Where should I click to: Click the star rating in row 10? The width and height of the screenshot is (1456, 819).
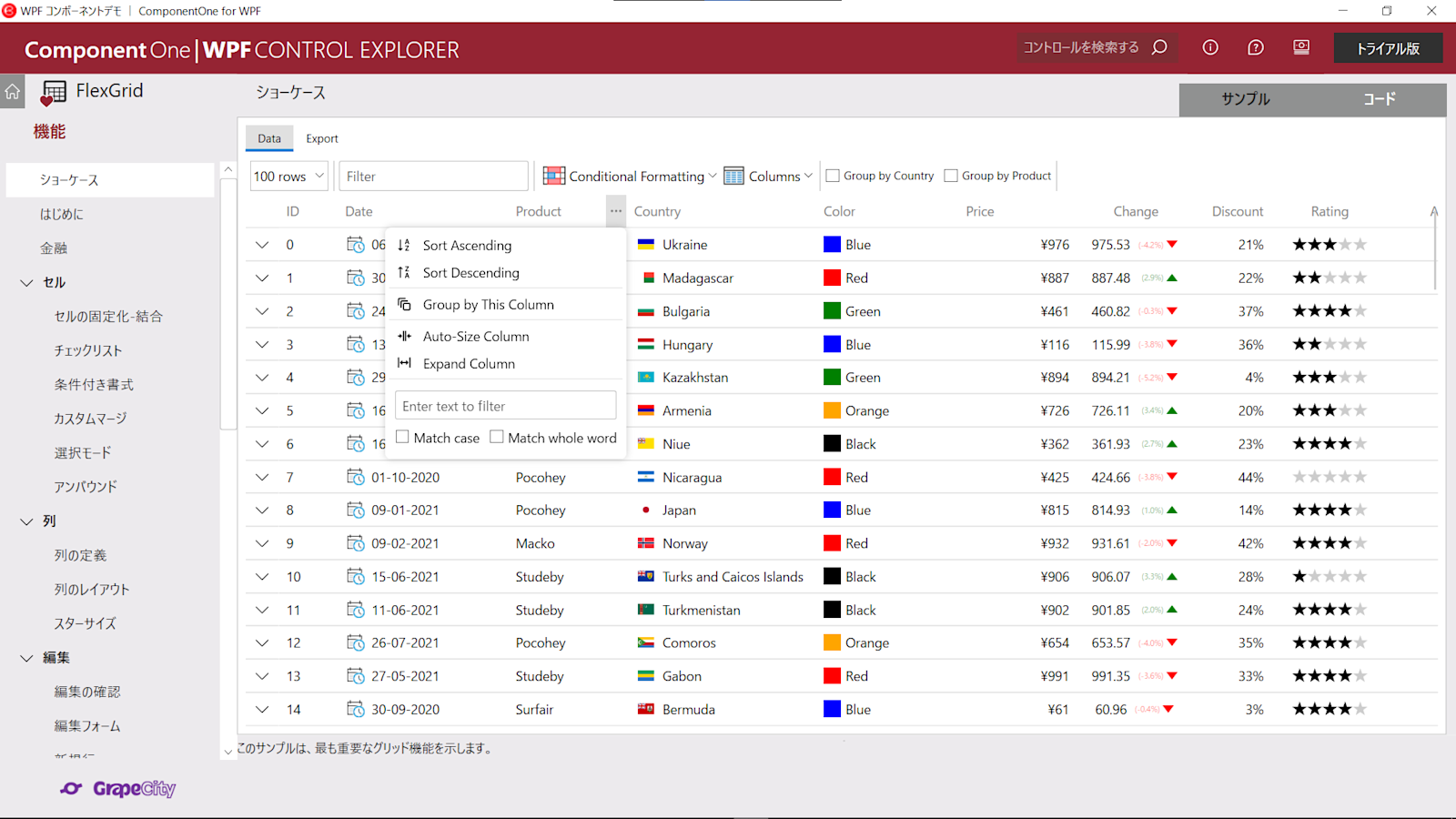pyautogui.click(x=1330, y=576)
